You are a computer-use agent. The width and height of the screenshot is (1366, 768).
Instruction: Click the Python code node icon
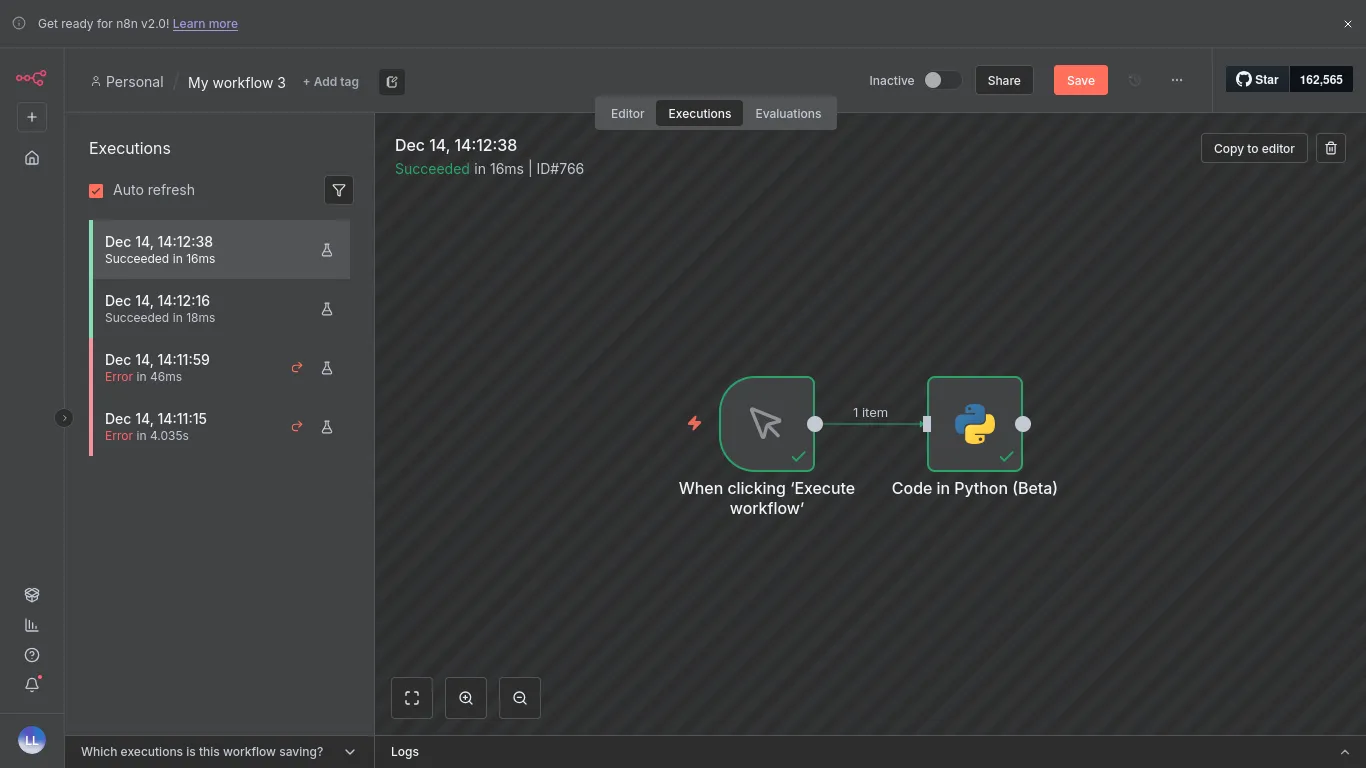click(974, 424)
